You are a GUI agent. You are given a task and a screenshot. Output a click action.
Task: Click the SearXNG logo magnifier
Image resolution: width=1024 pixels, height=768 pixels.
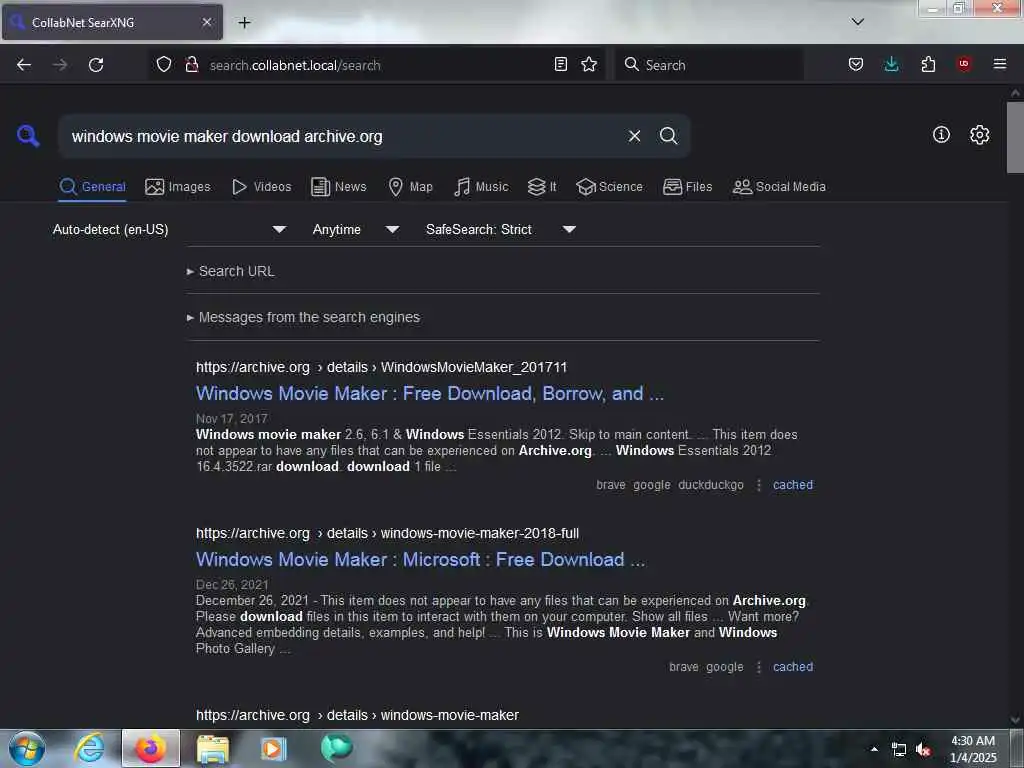(28, 136)
